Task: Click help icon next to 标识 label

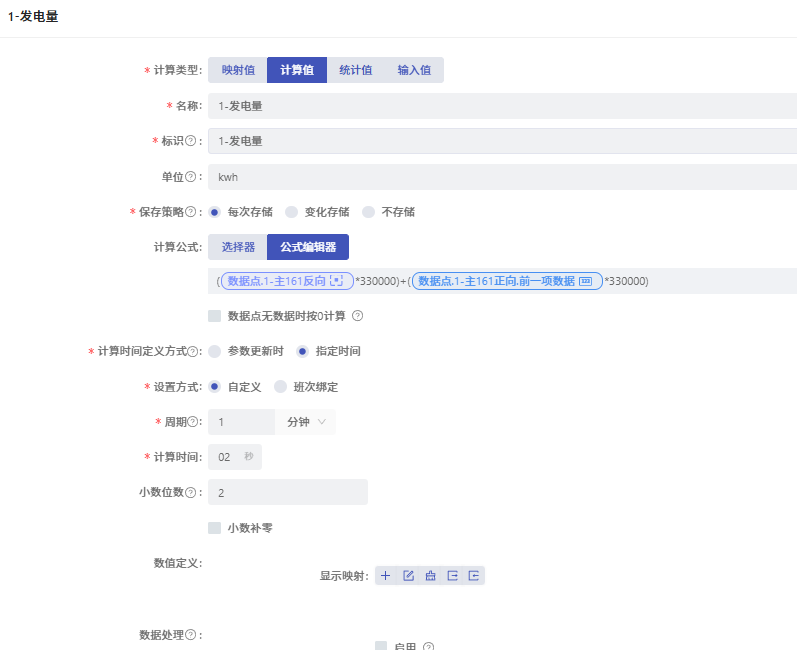Action: pos(190,141)
